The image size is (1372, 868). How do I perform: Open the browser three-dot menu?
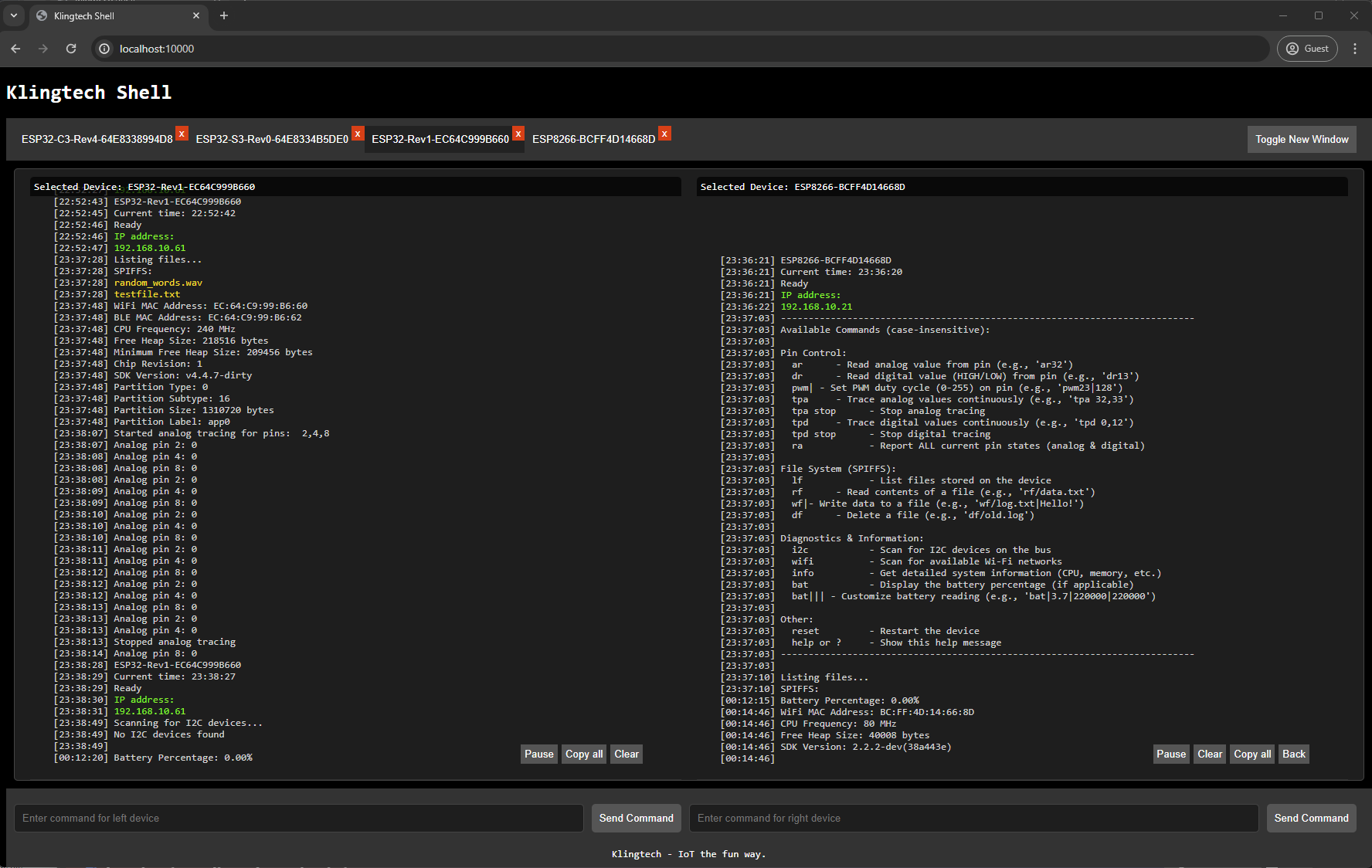pyautogui.click(x=1355, y=49)
